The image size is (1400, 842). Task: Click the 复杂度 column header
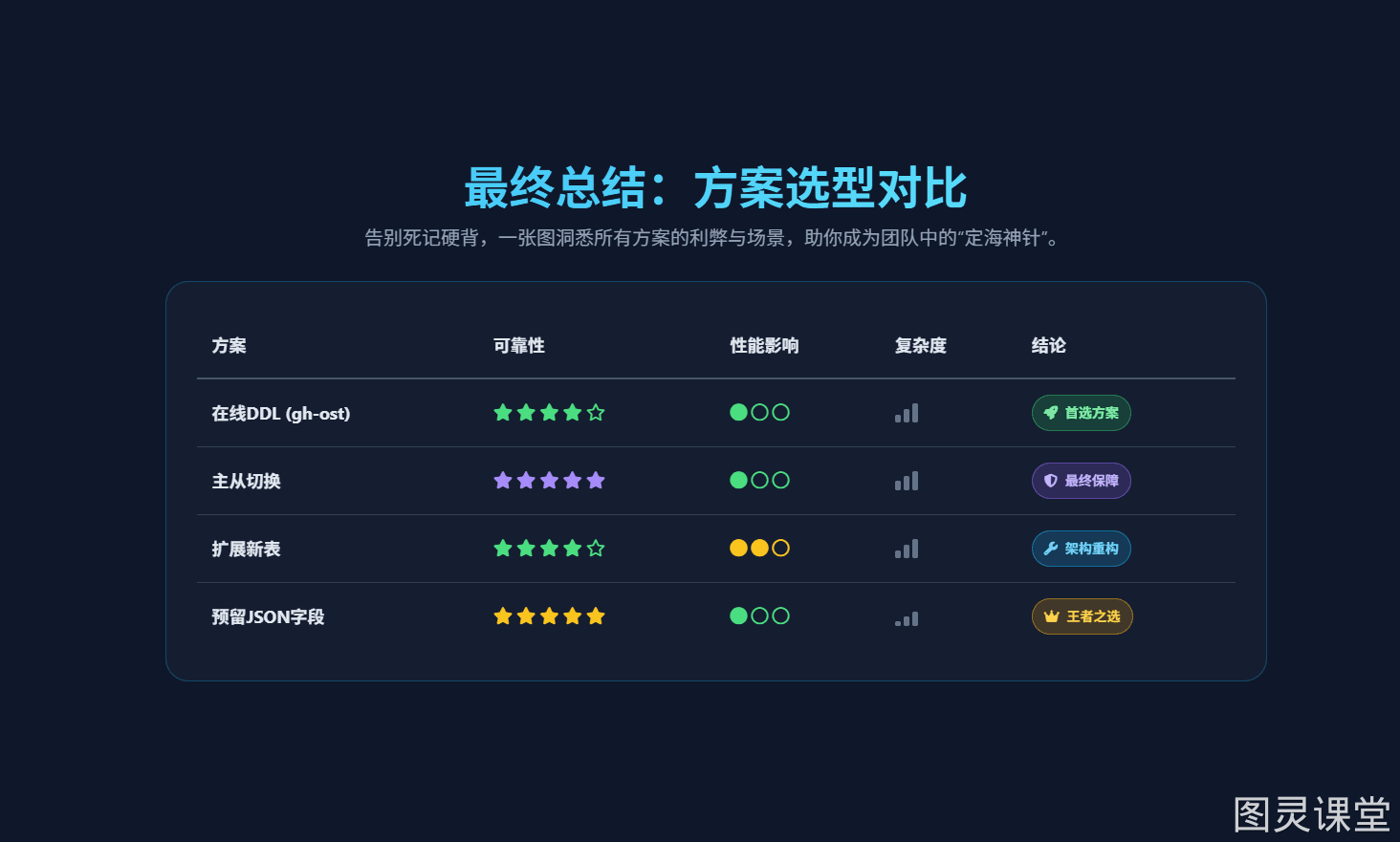click(x=921, y=346)
